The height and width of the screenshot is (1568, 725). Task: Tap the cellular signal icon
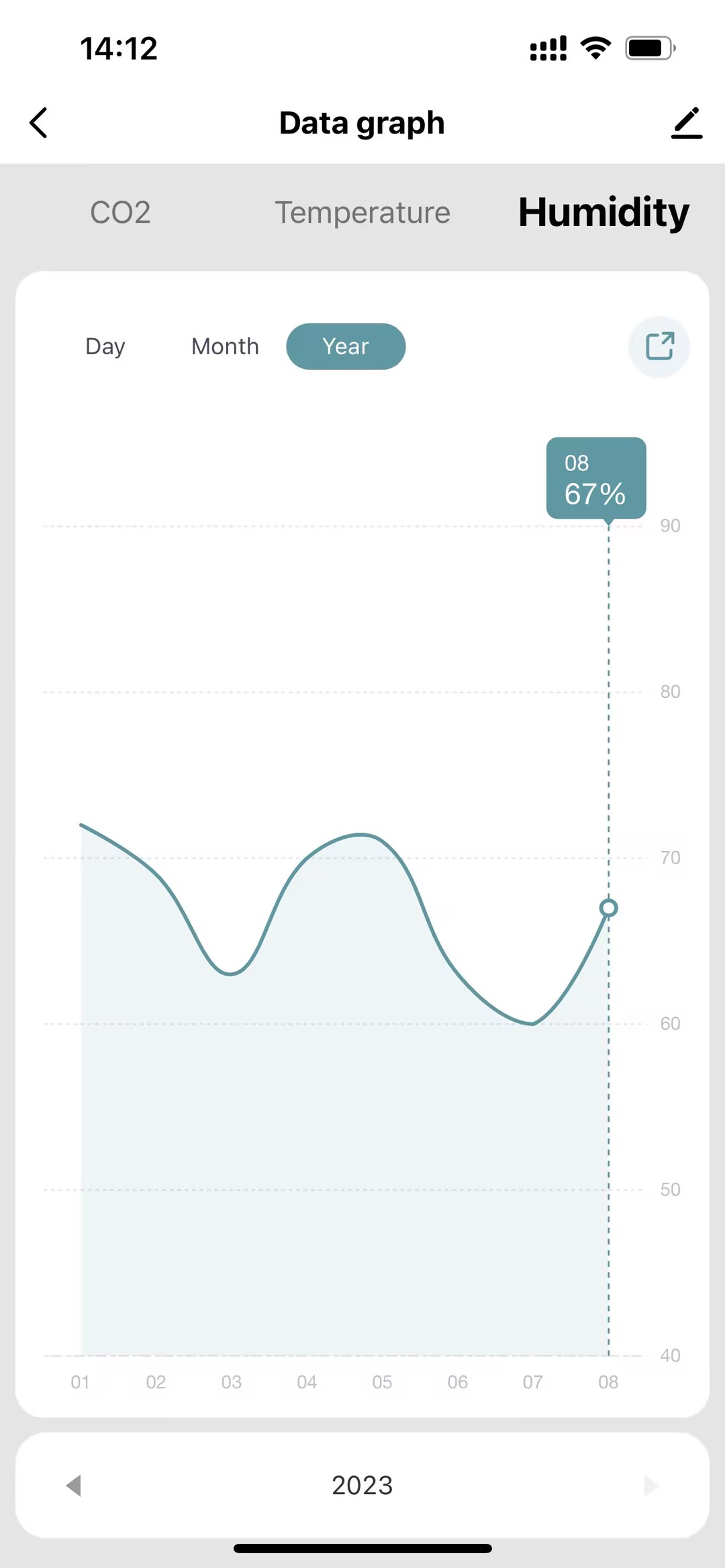[x=548, y=48]
